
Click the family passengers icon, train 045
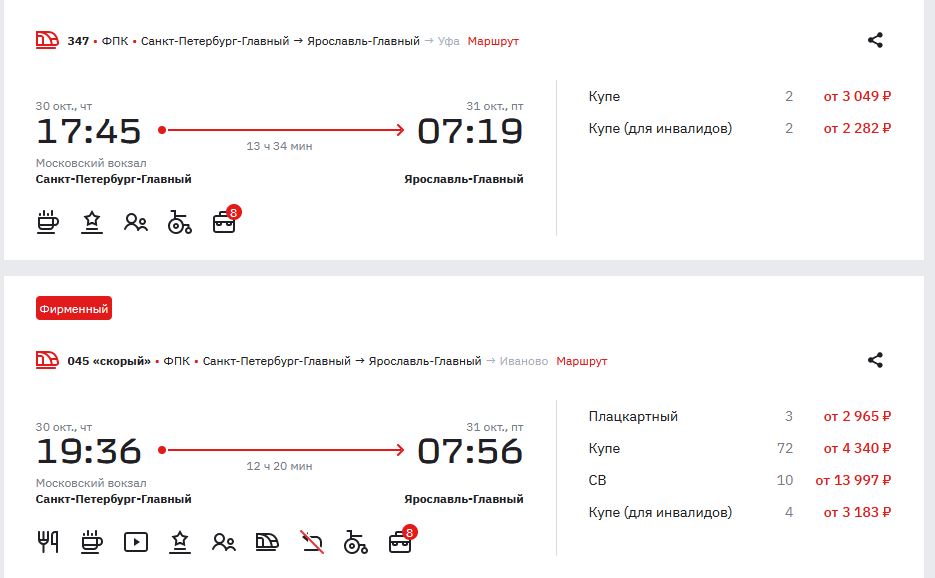tap(224, 542)
